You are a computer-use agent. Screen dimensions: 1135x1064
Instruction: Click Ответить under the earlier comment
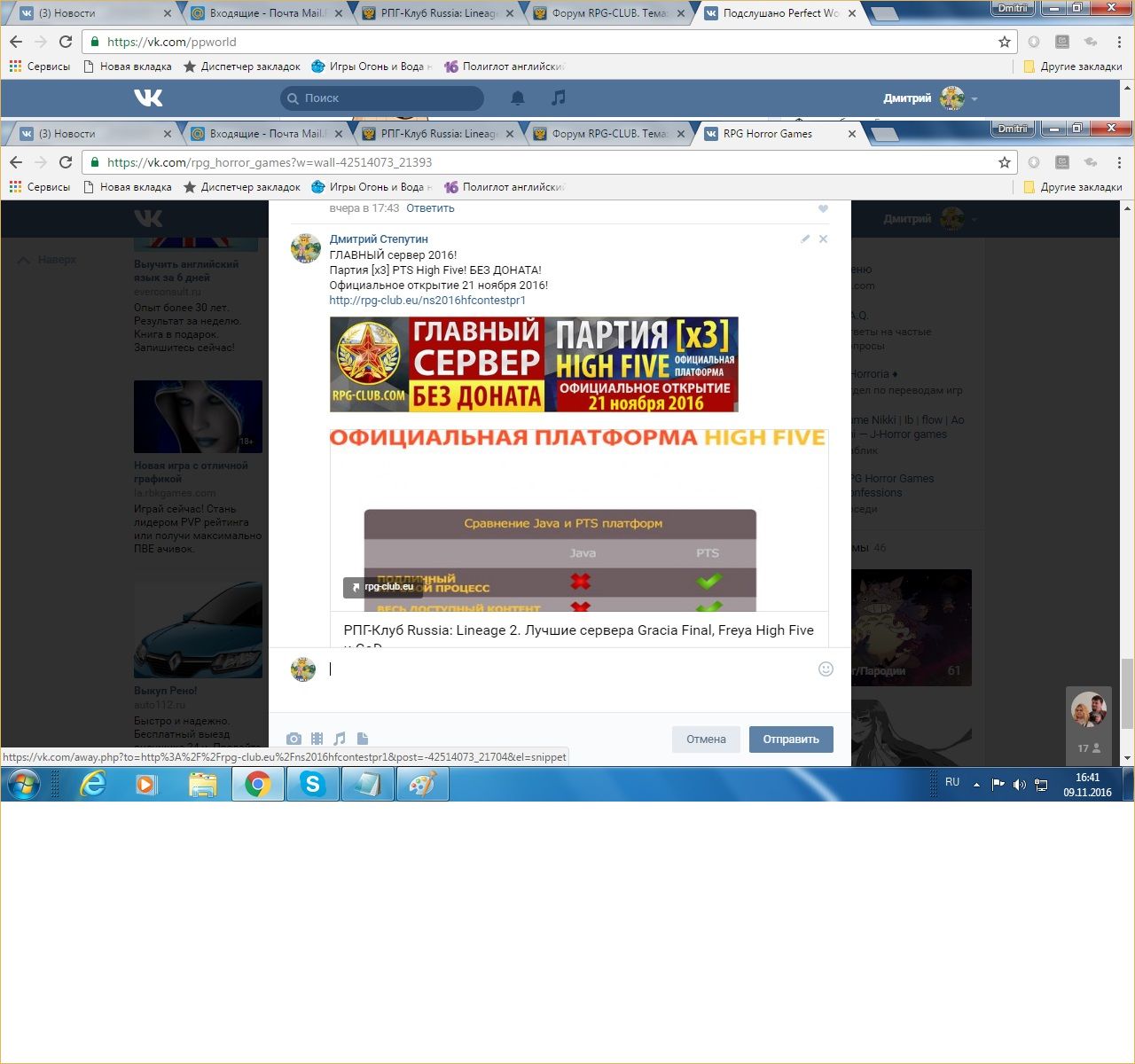point(430,208)
